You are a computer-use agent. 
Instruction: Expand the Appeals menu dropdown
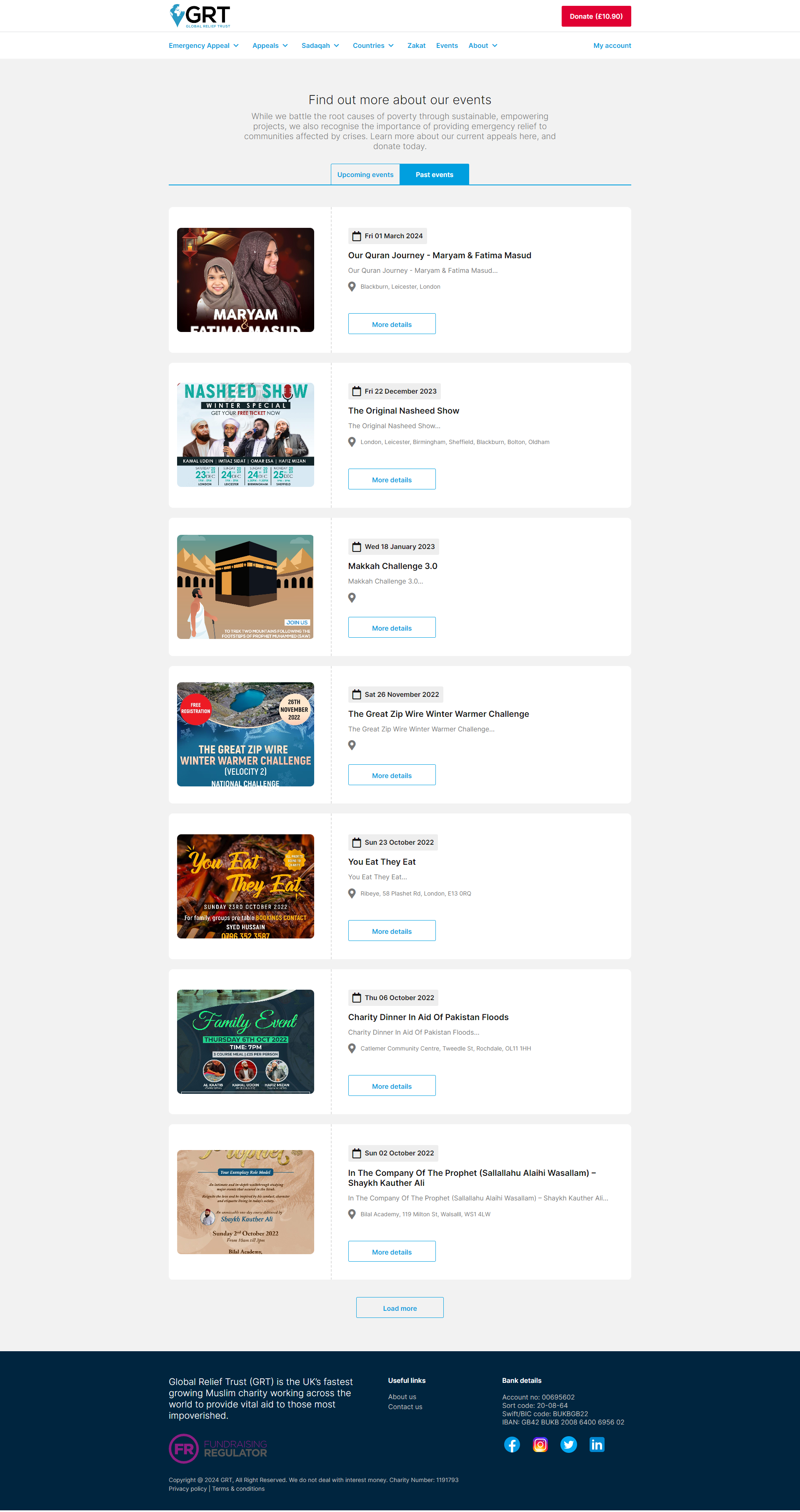pyautogui.click(x=270, y=46)
